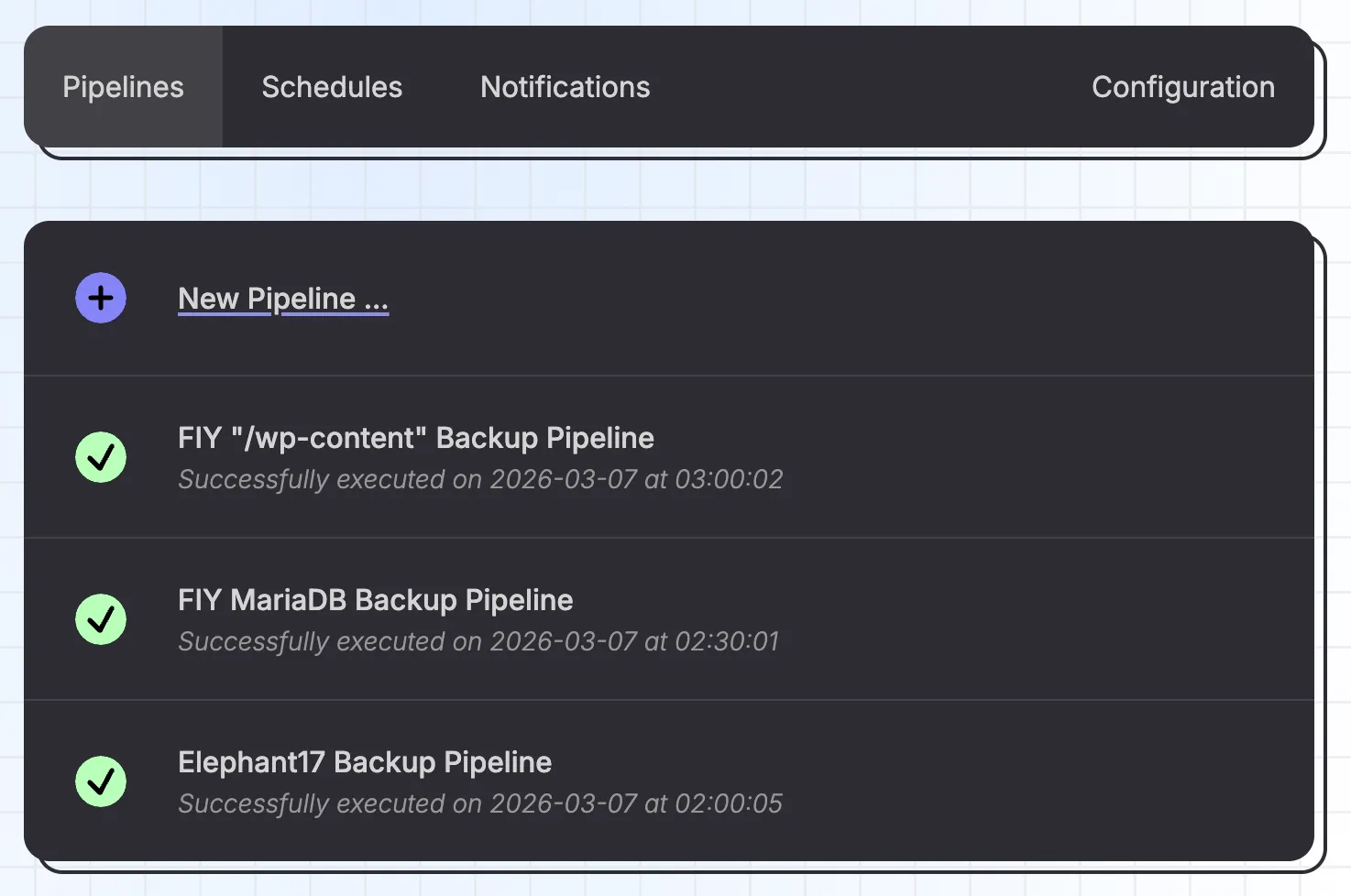Click the New Pipeline link
1351x896 pixels.
pos(282,298)
